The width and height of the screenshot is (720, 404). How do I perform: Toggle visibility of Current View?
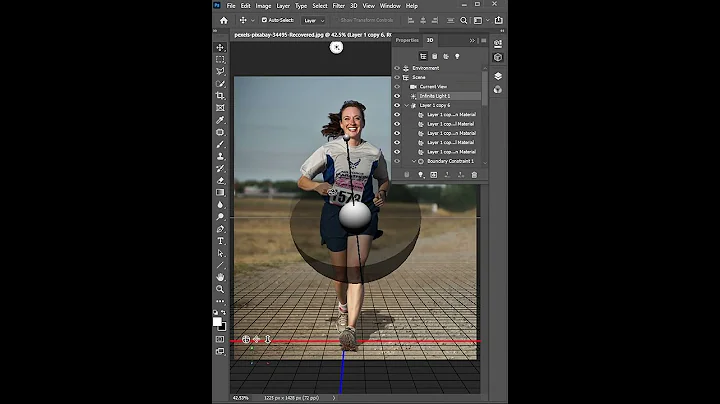tap(397, 87)
